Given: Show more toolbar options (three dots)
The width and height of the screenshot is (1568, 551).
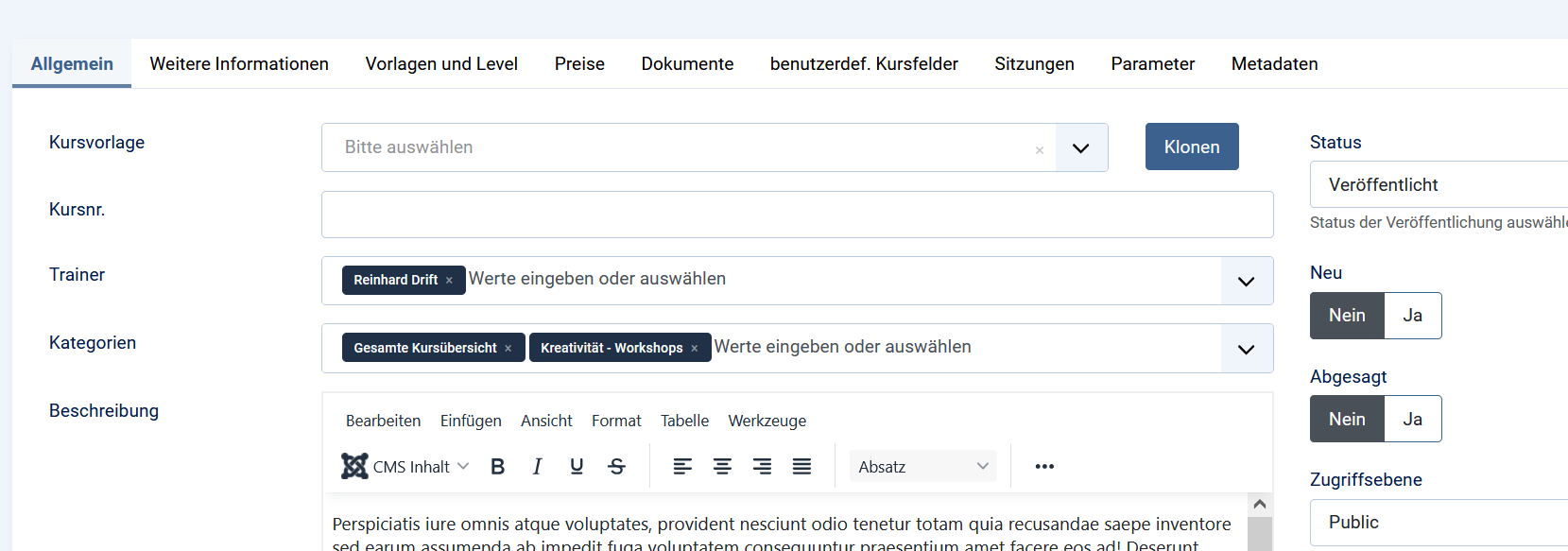Looking at the screenshot, I should click(1044, 466).
